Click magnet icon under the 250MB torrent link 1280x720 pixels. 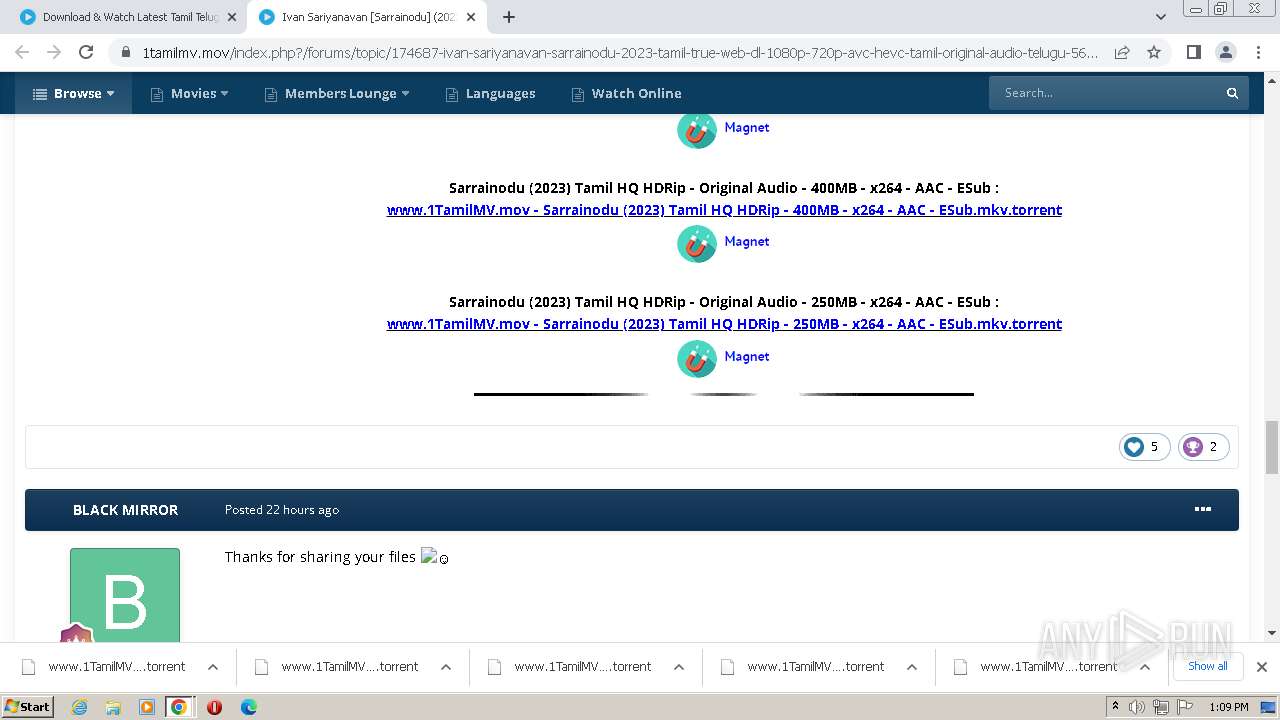pyautogui.click(x=697, y=358)
